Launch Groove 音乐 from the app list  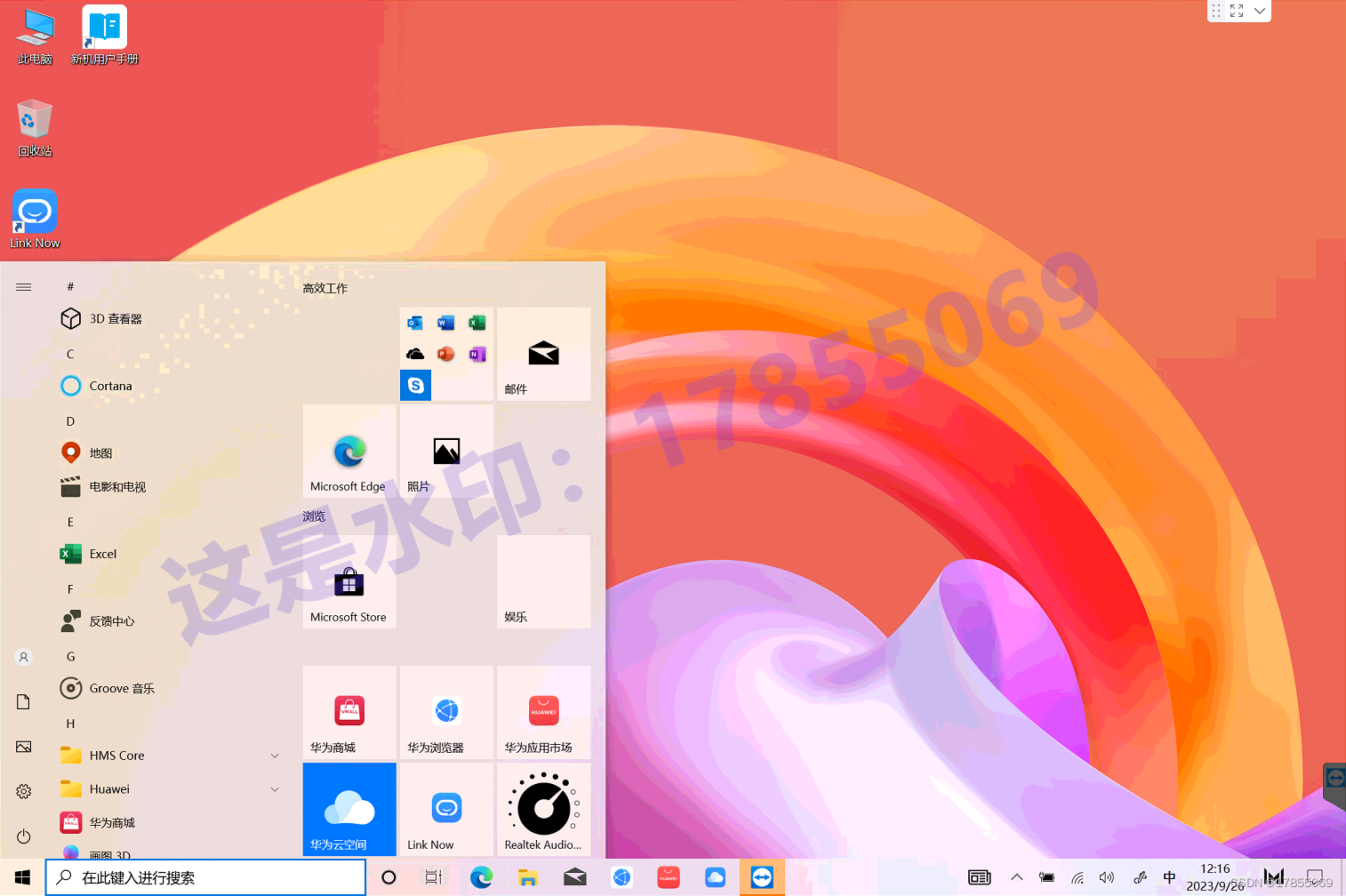click(169, 688)
